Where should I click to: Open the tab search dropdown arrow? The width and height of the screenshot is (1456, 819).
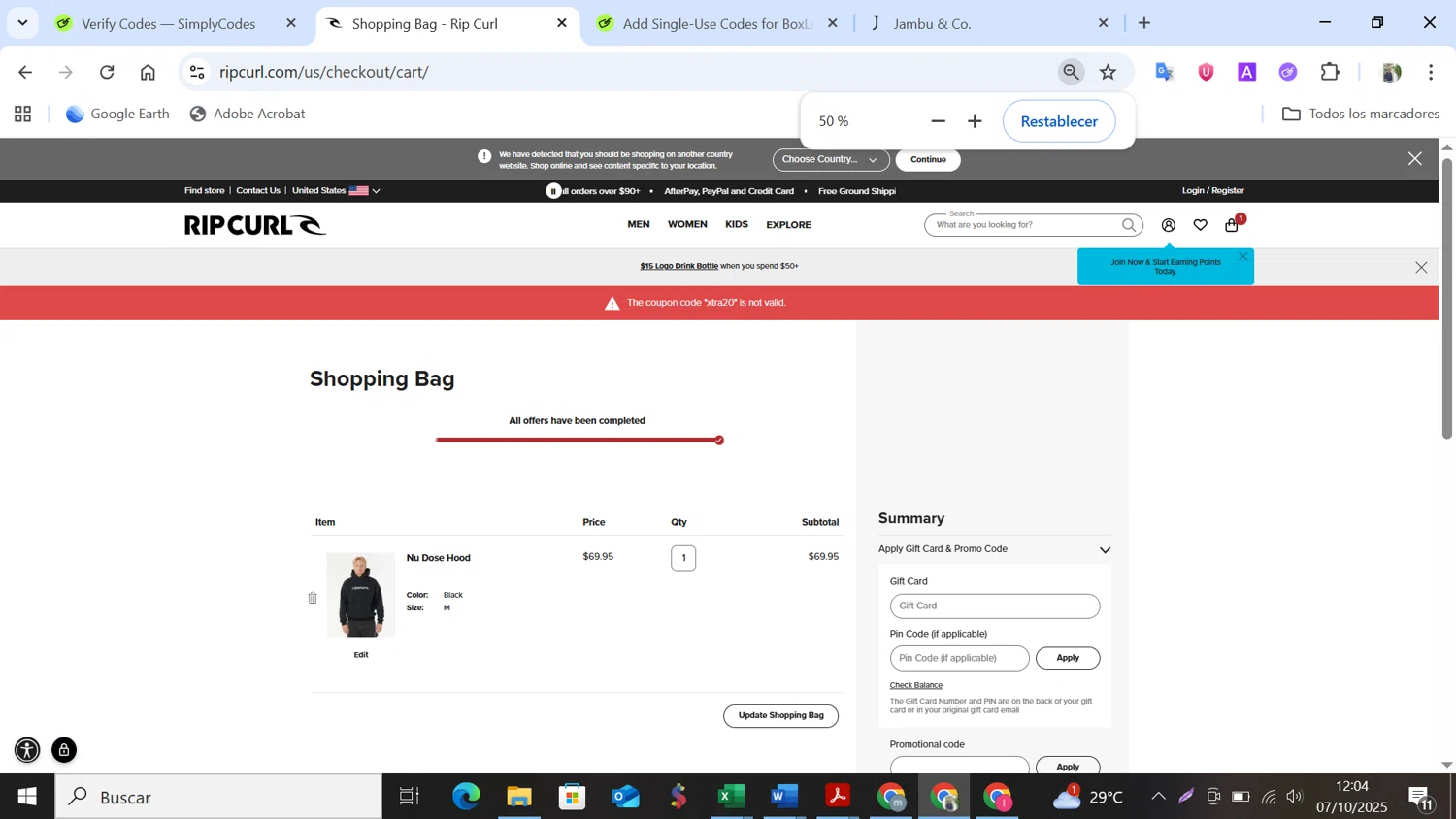click(x=22, y=23)
